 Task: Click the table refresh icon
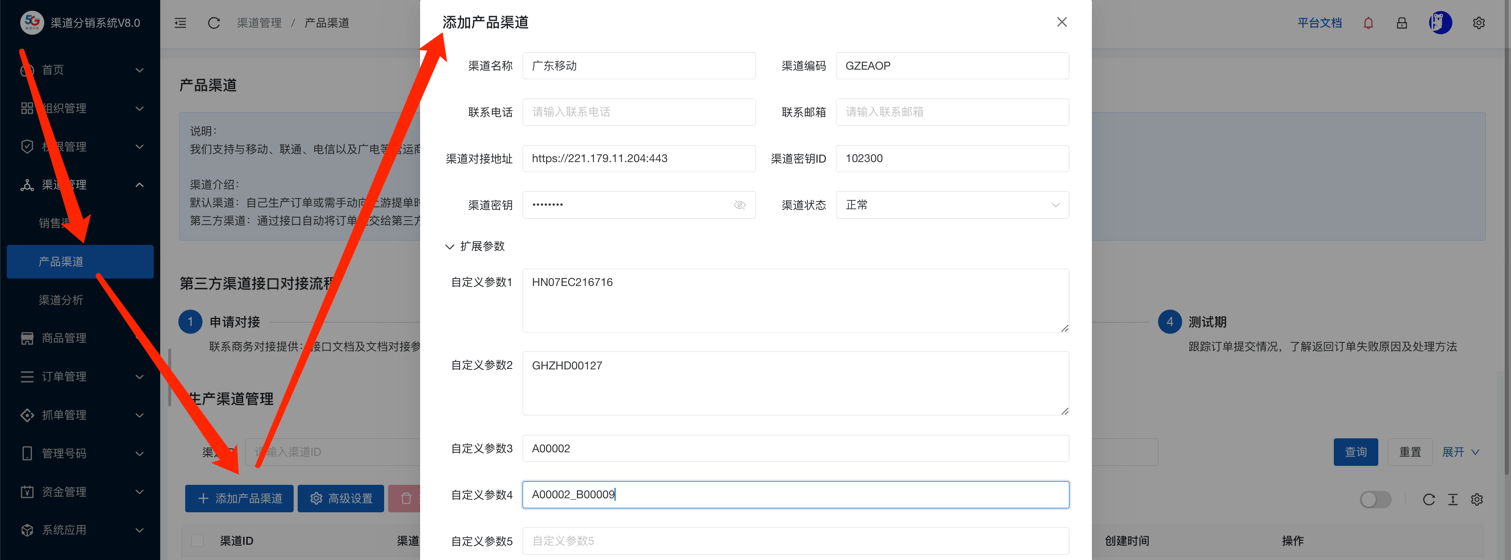[x=1428, y=499]
